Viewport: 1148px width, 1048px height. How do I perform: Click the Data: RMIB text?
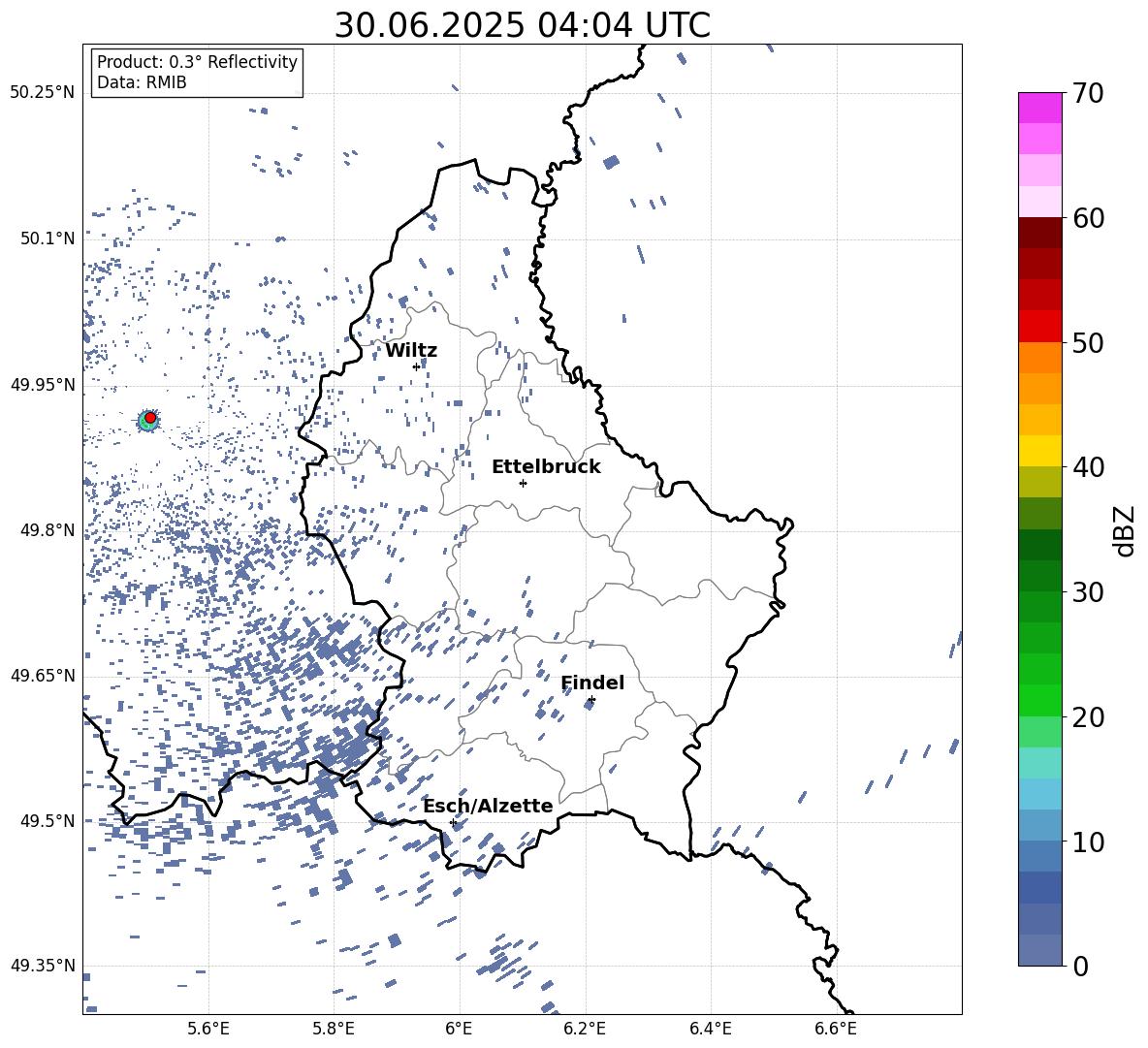(x=142, y=82)
